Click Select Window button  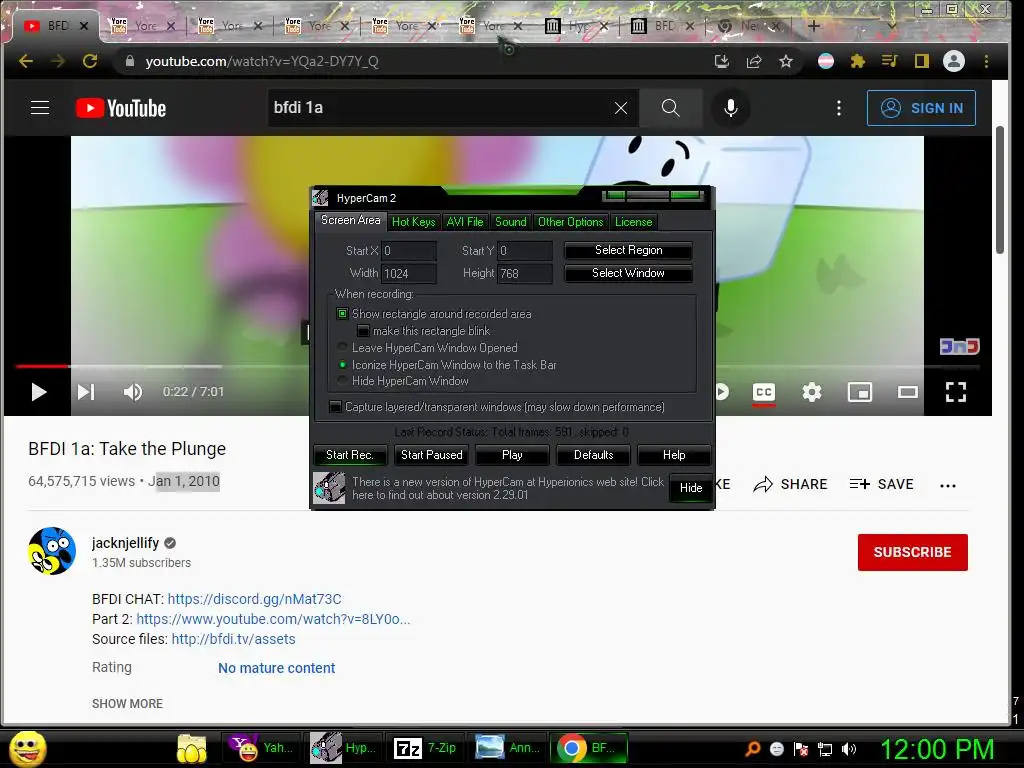coord(628,273)
